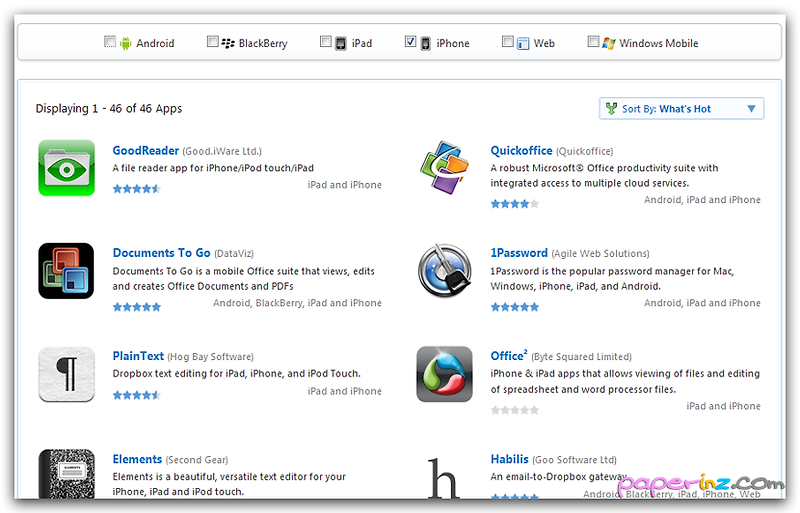The height and width of the screenshot is (513, 800).
Task: Click '(Agile Web Solutions)' developer name
Action: pyautogui.click(x=600, y=253)
